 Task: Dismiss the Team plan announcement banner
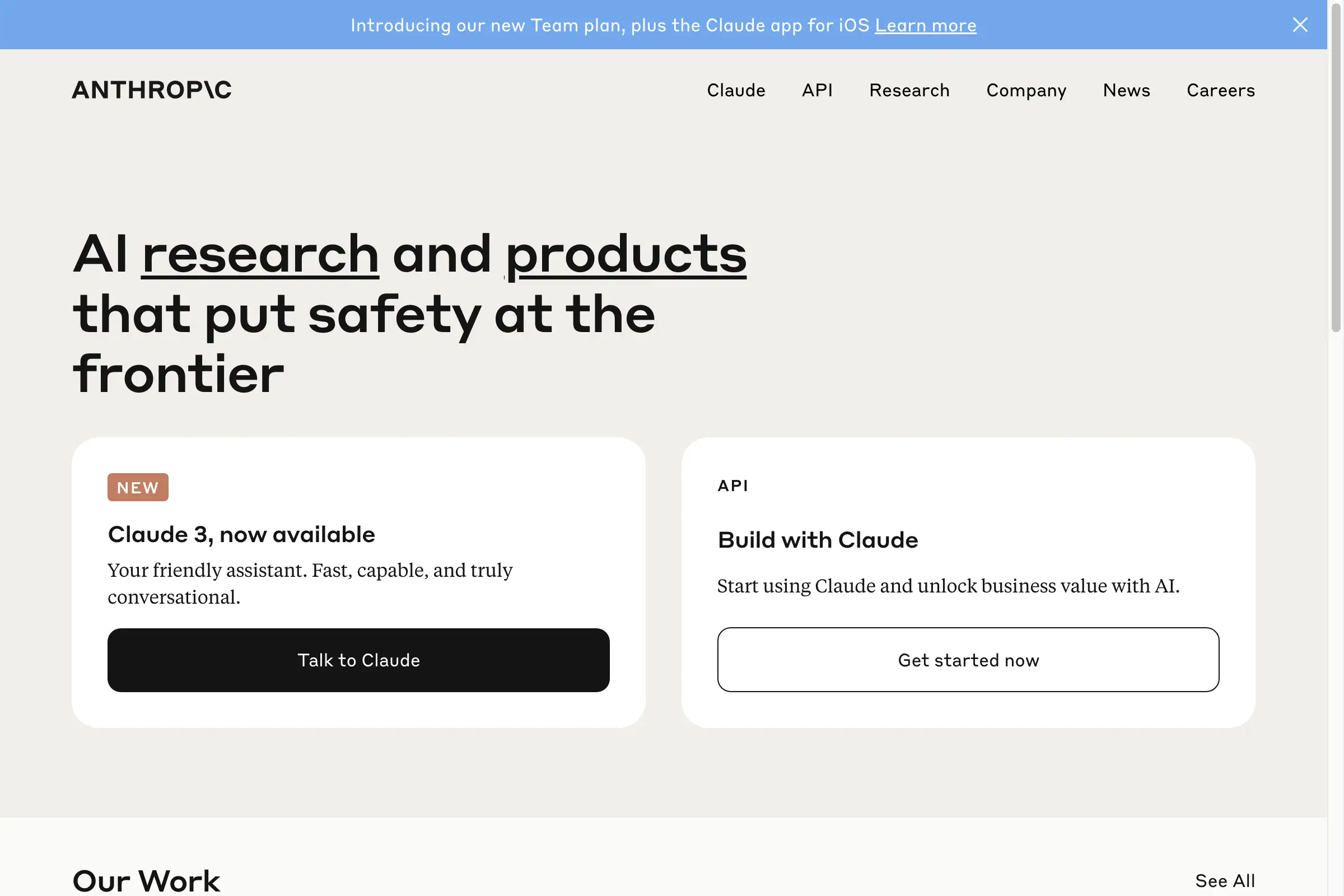(x=1300, y=25)
